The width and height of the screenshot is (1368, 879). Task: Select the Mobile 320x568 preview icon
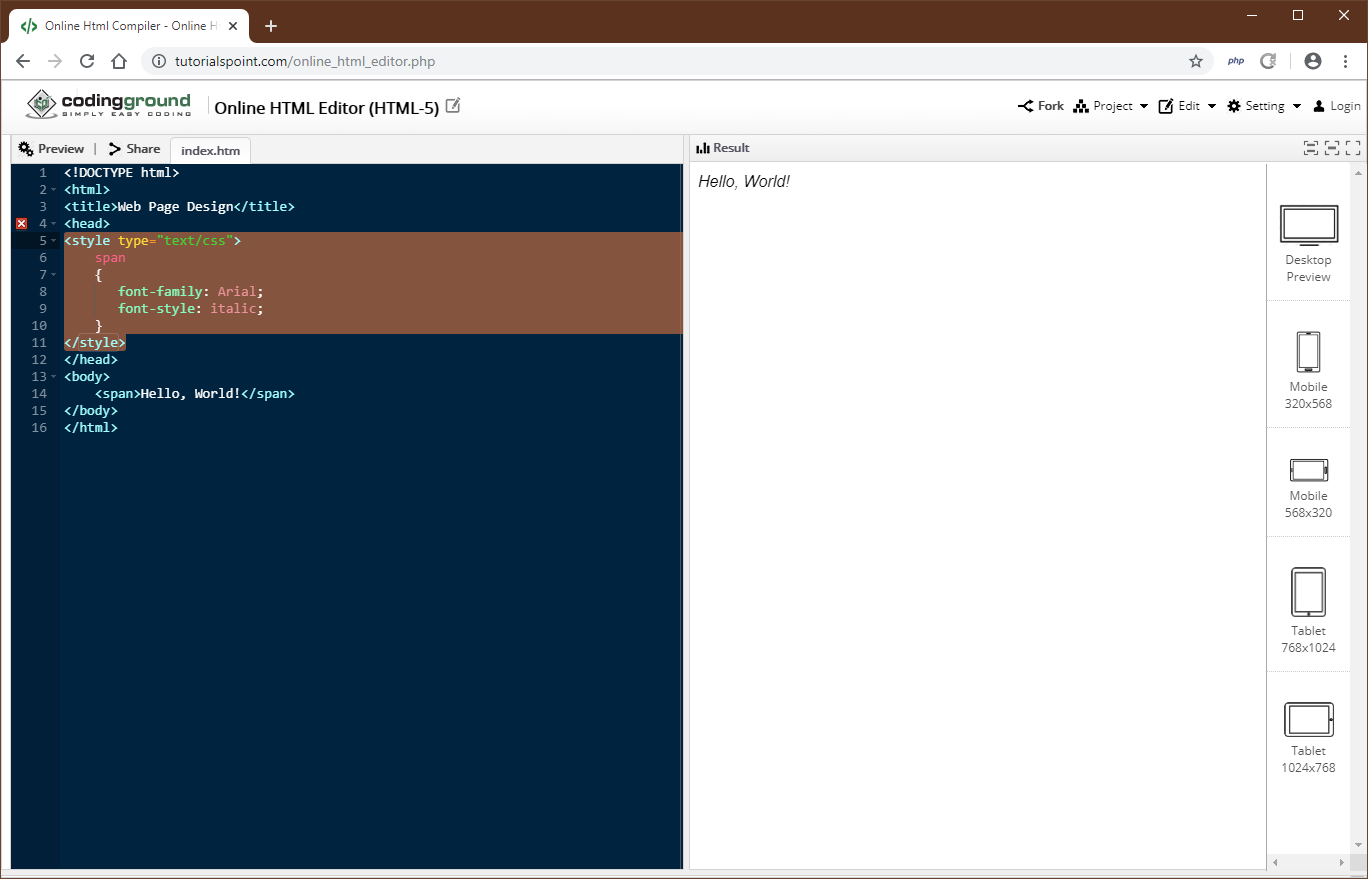[x=1308, y=352]
